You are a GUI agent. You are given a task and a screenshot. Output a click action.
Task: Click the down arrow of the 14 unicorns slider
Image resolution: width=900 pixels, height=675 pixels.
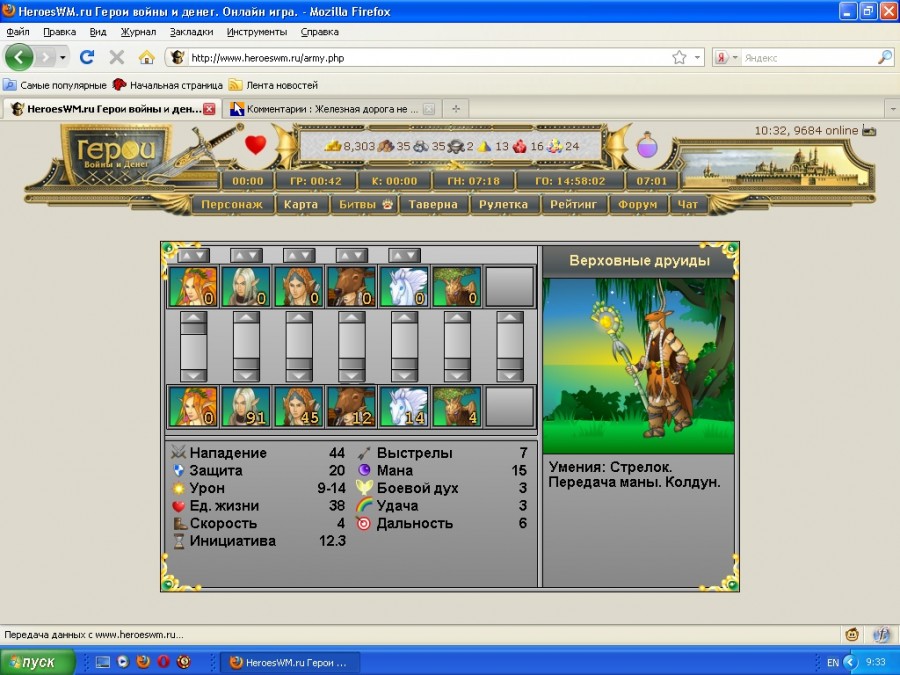pos(405,375)
